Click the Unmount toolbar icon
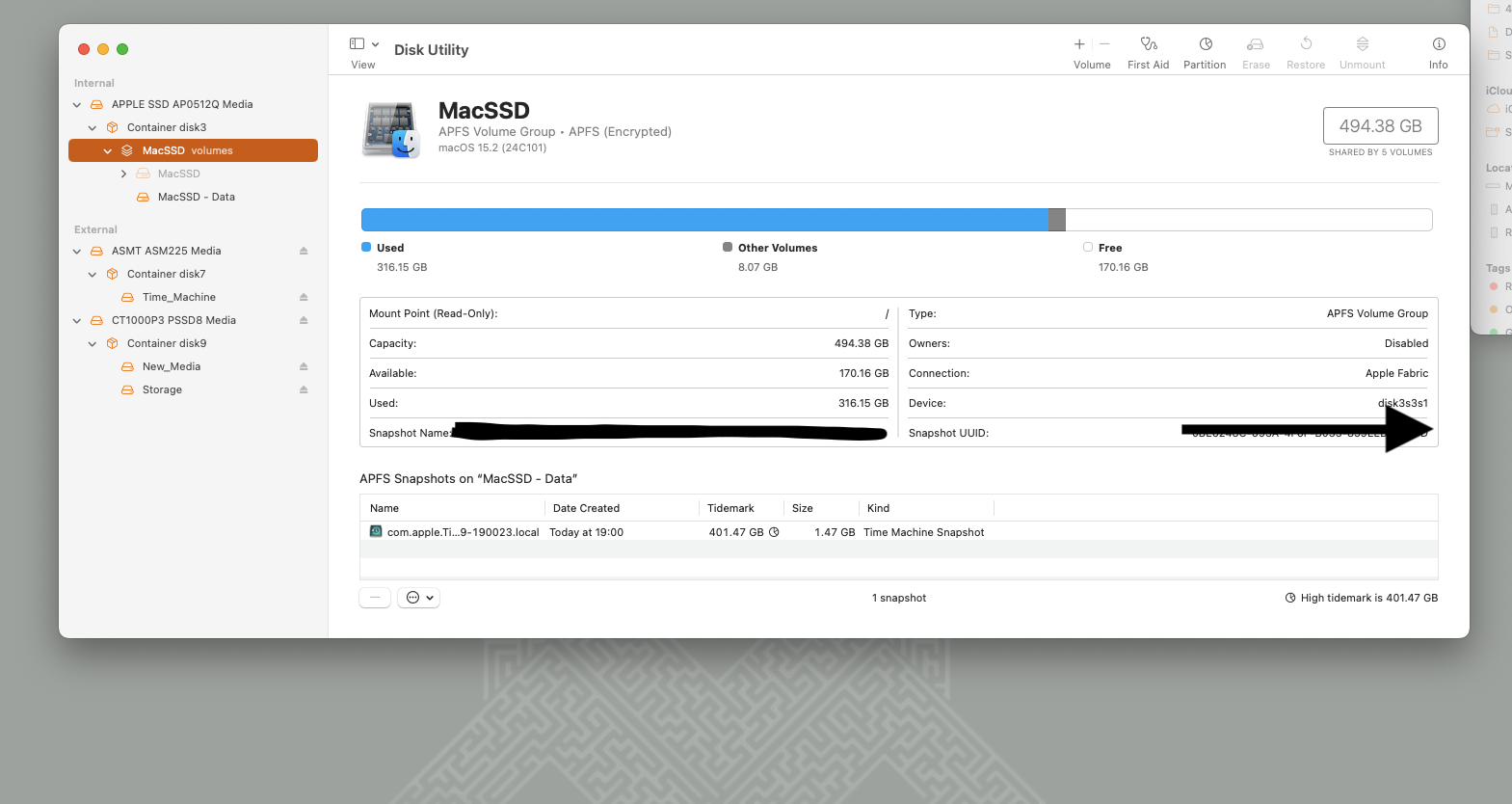1512x804 pixels. coord(1363,44)
